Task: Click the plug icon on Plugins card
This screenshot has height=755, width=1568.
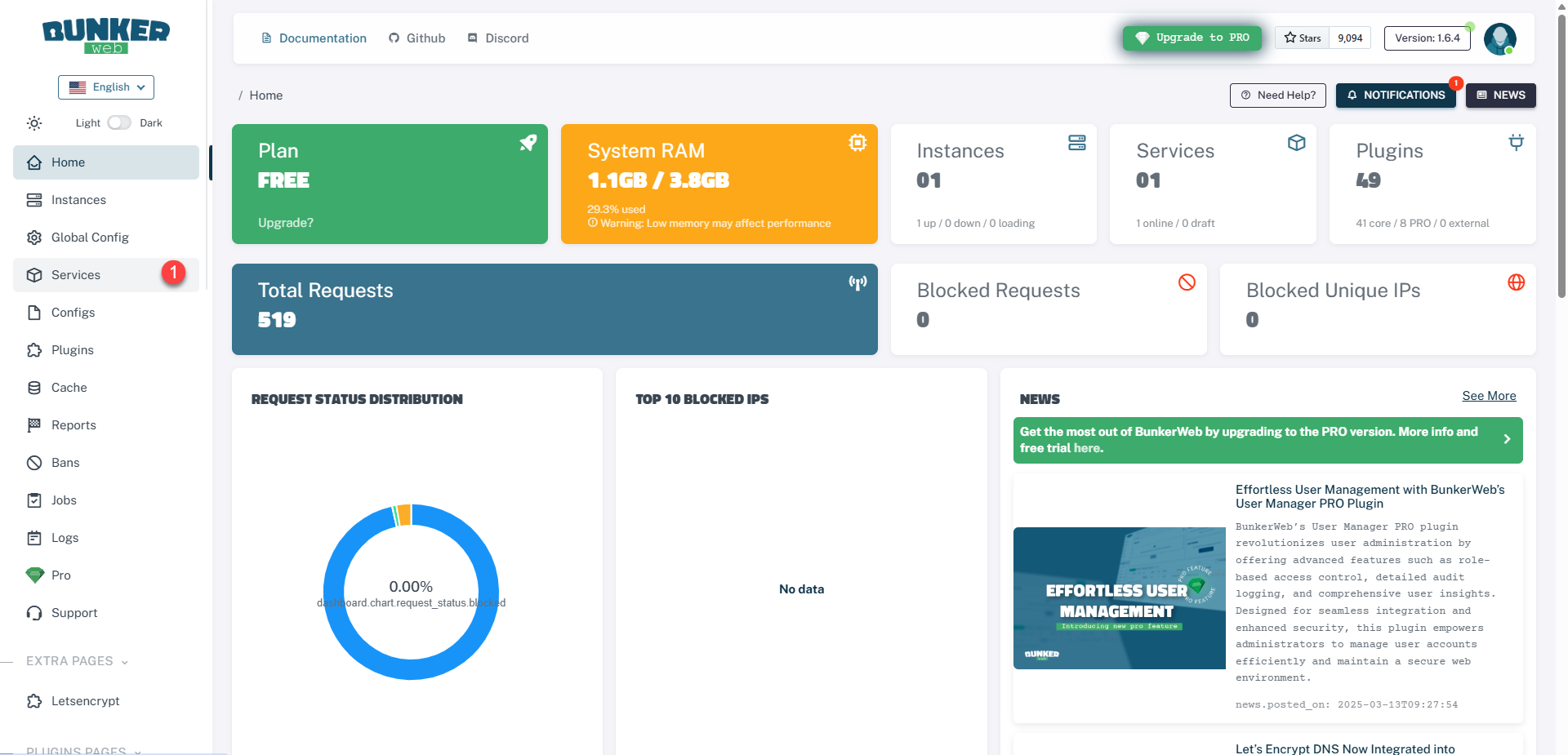Action: 1516,143
